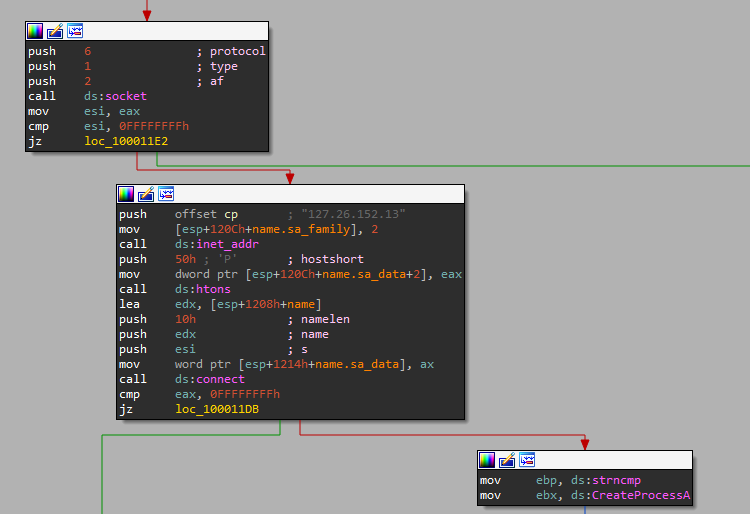Click the node color icon on the strncmp block

click(487, 460)
